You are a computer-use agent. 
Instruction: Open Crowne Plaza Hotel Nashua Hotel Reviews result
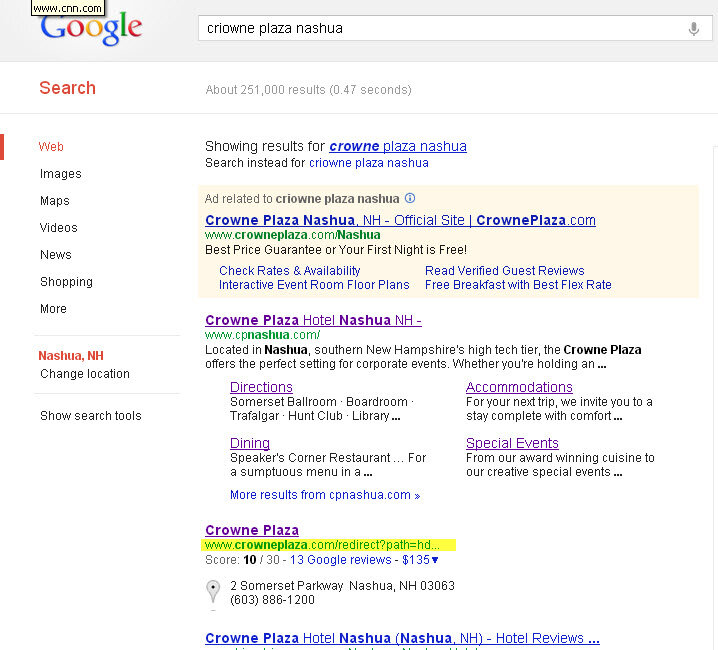pos(402,638)
